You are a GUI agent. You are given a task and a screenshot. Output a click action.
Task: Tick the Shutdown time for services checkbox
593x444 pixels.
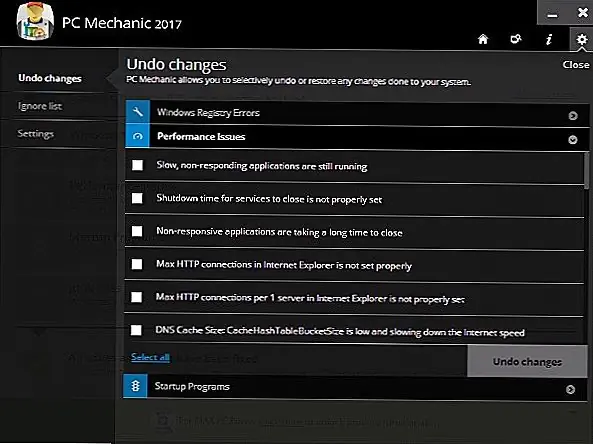(137, 198)
